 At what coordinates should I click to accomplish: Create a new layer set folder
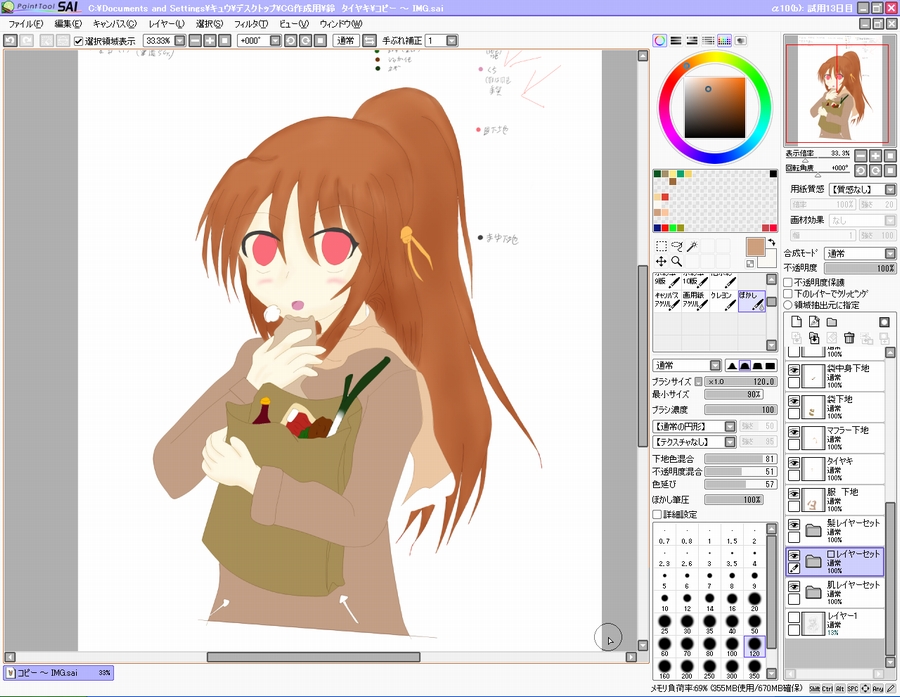(832, 322)
